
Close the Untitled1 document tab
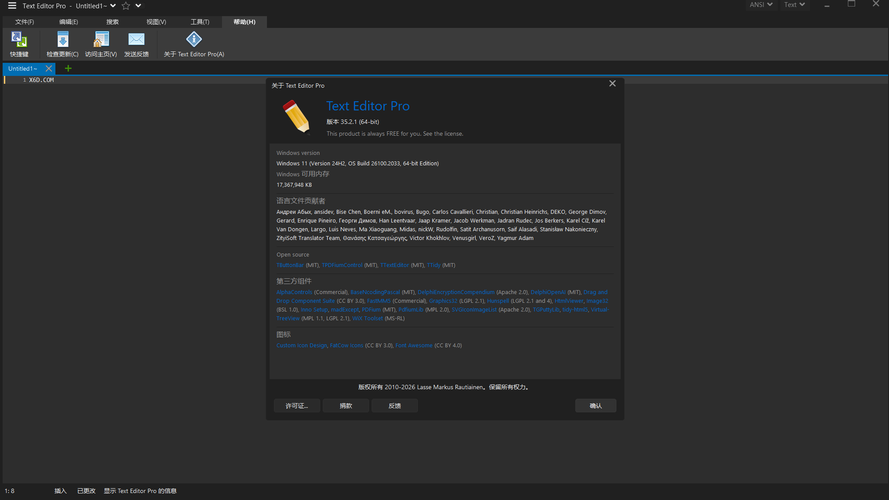tap(49, 69)
